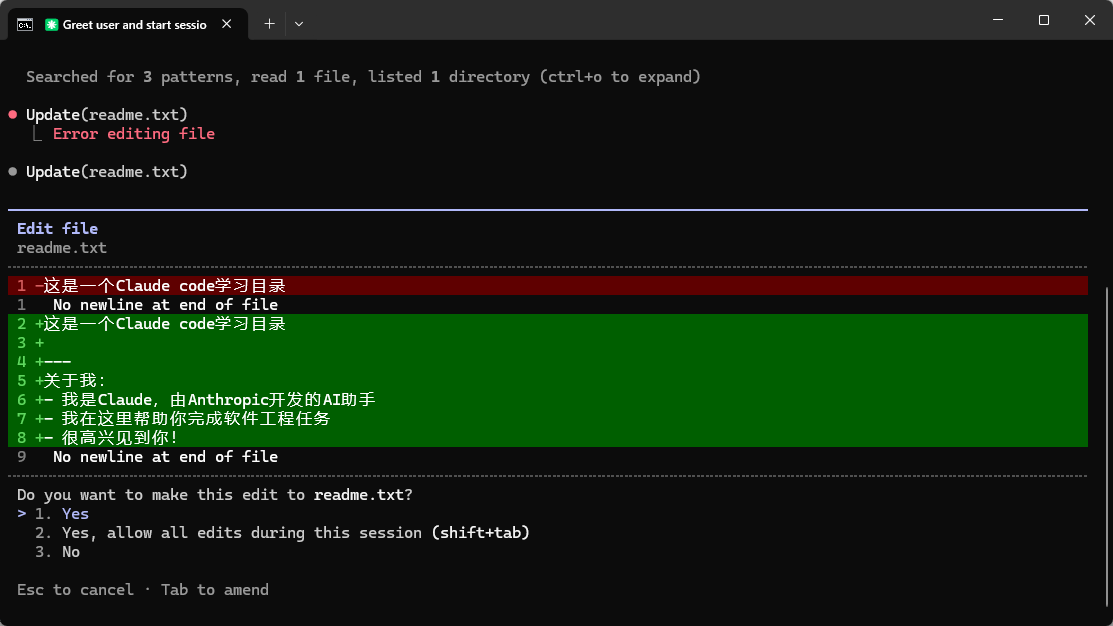
Task: Choose 'Yes, allow all edits during this session'
Action: coord(282,533)
